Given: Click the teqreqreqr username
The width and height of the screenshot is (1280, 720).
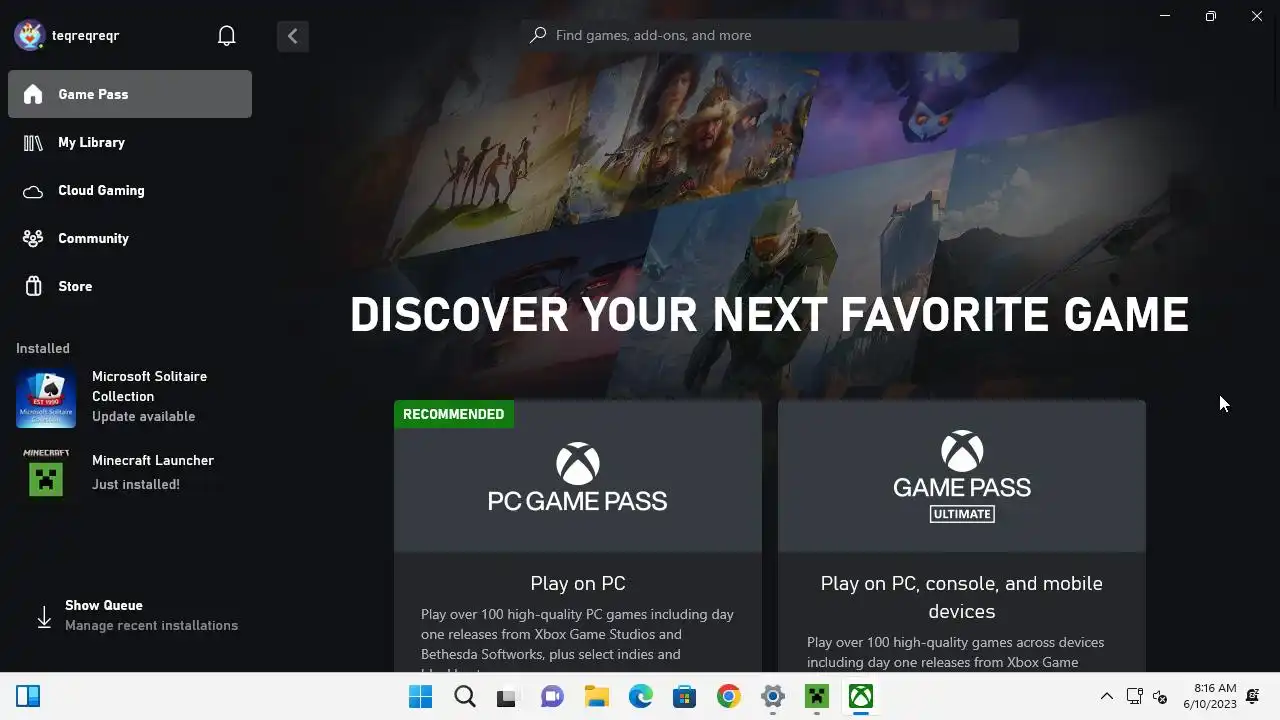Looking at the screenshot, I should (x=86, y=35).
